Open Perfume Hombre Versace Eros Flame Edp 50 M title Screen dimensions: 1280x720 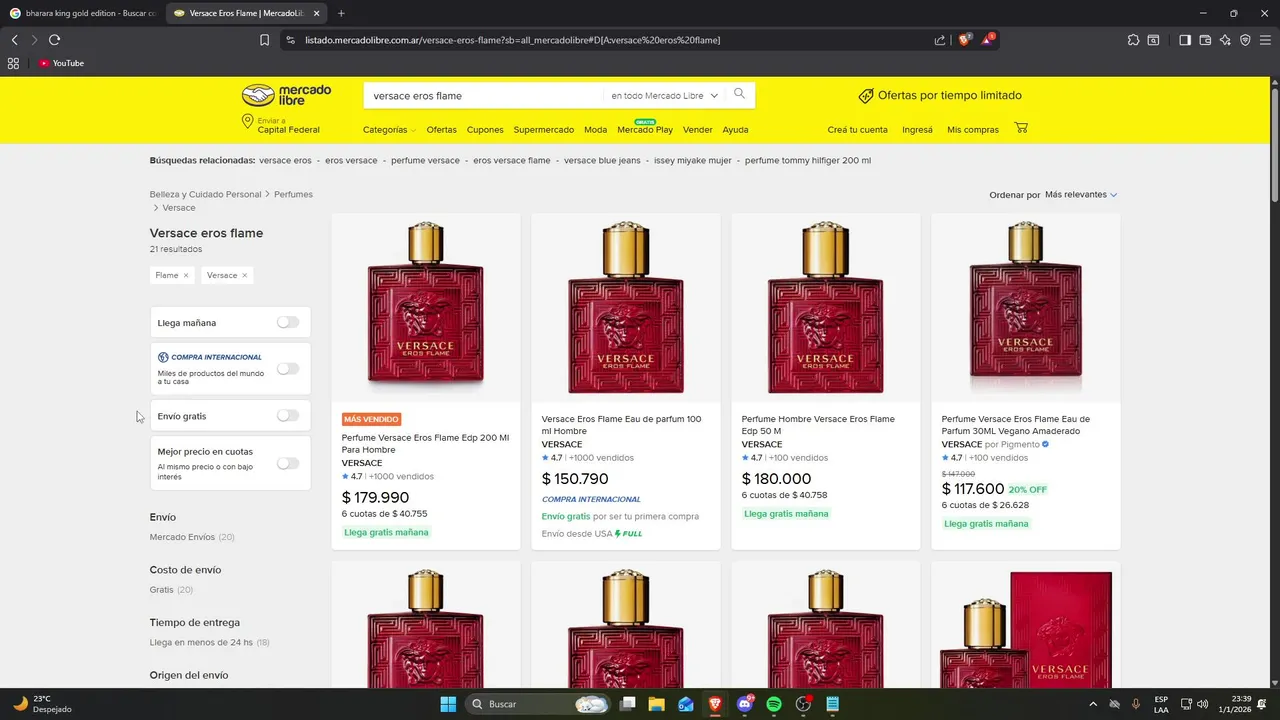click(818, 425)
